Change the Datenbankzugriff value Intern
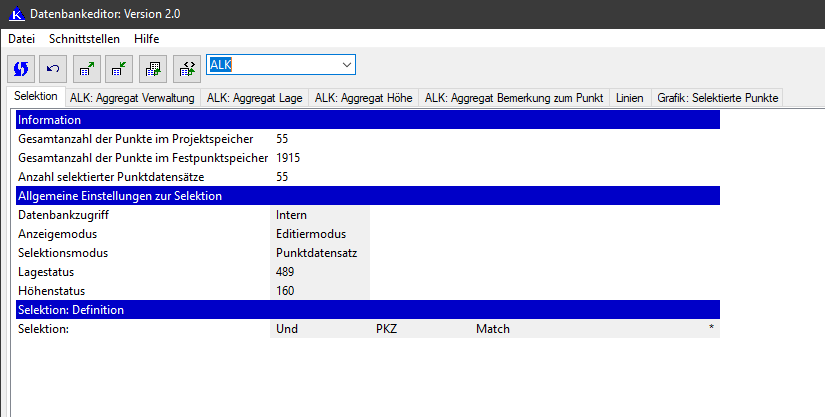Screen dimensions: 825x417 320,215
